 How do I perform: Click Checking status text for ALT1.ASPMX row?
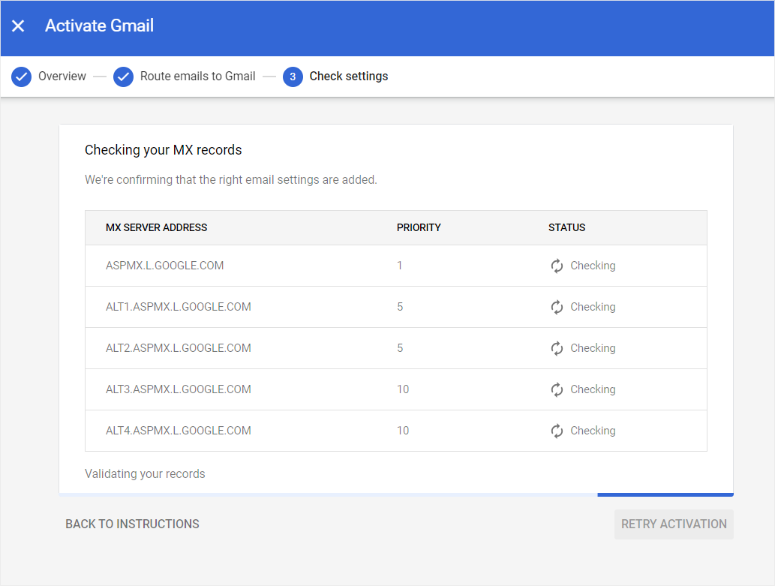pyautogui.click(x=593, y=307)
